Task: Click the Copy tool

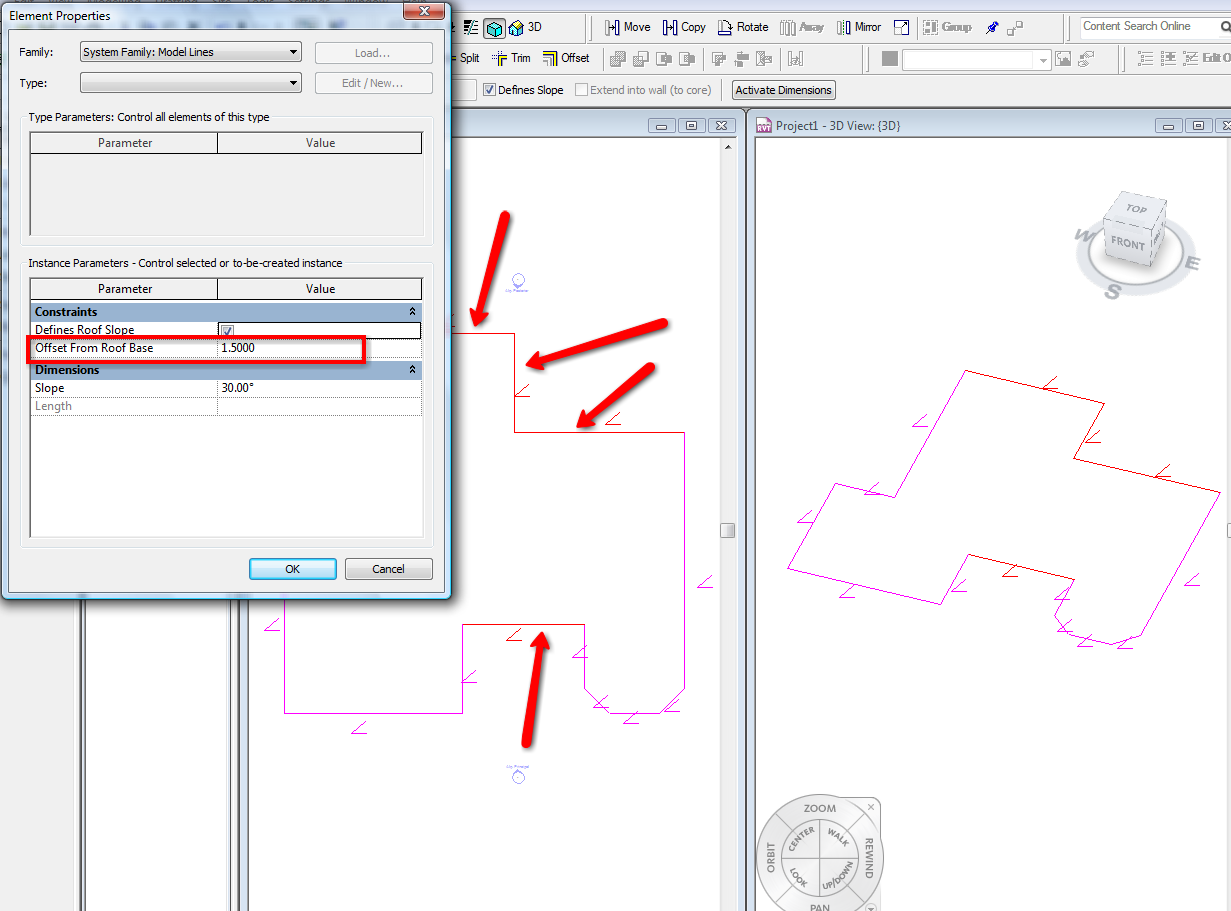Action: tap(683, 27)
